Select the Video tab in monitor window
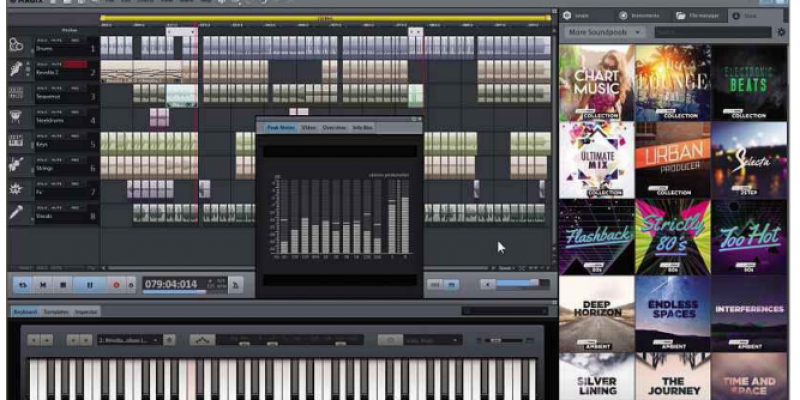This screenshot has width=800, height=400. [308, 128]
